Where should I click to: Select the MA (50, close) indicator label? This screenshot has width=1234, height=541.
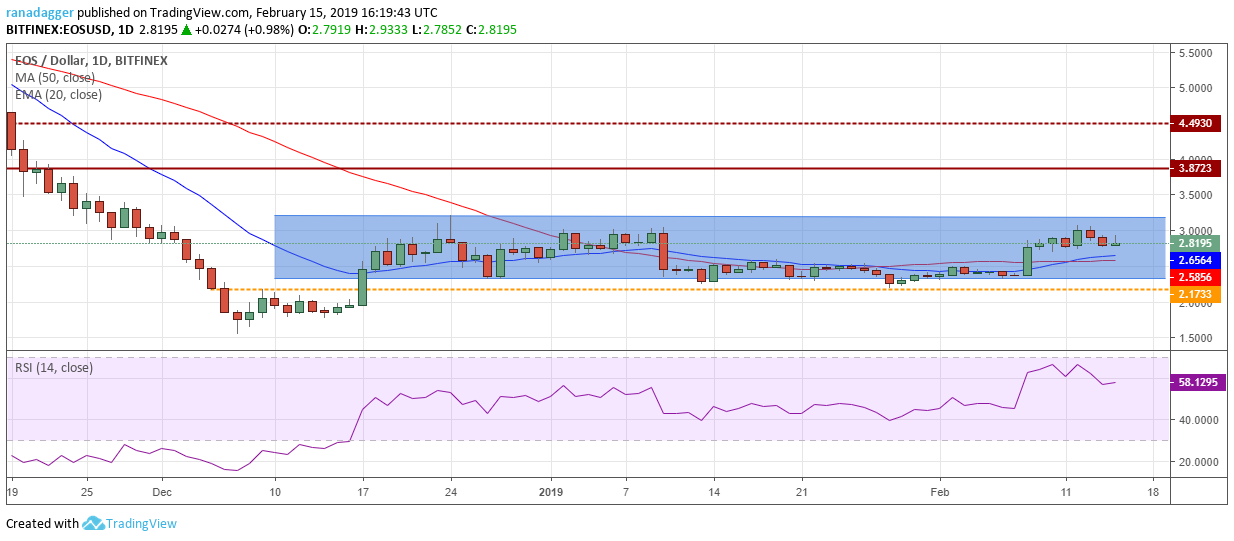(55, 77)
